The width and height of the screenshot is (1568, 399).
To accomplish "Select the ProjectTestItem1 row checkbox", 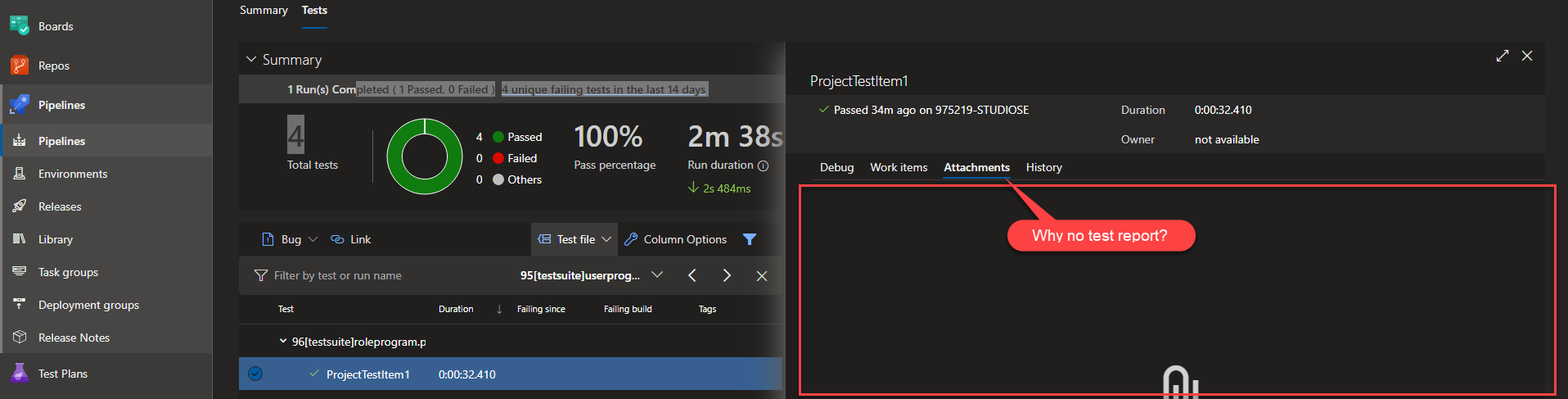I will (x=255, y=374).
